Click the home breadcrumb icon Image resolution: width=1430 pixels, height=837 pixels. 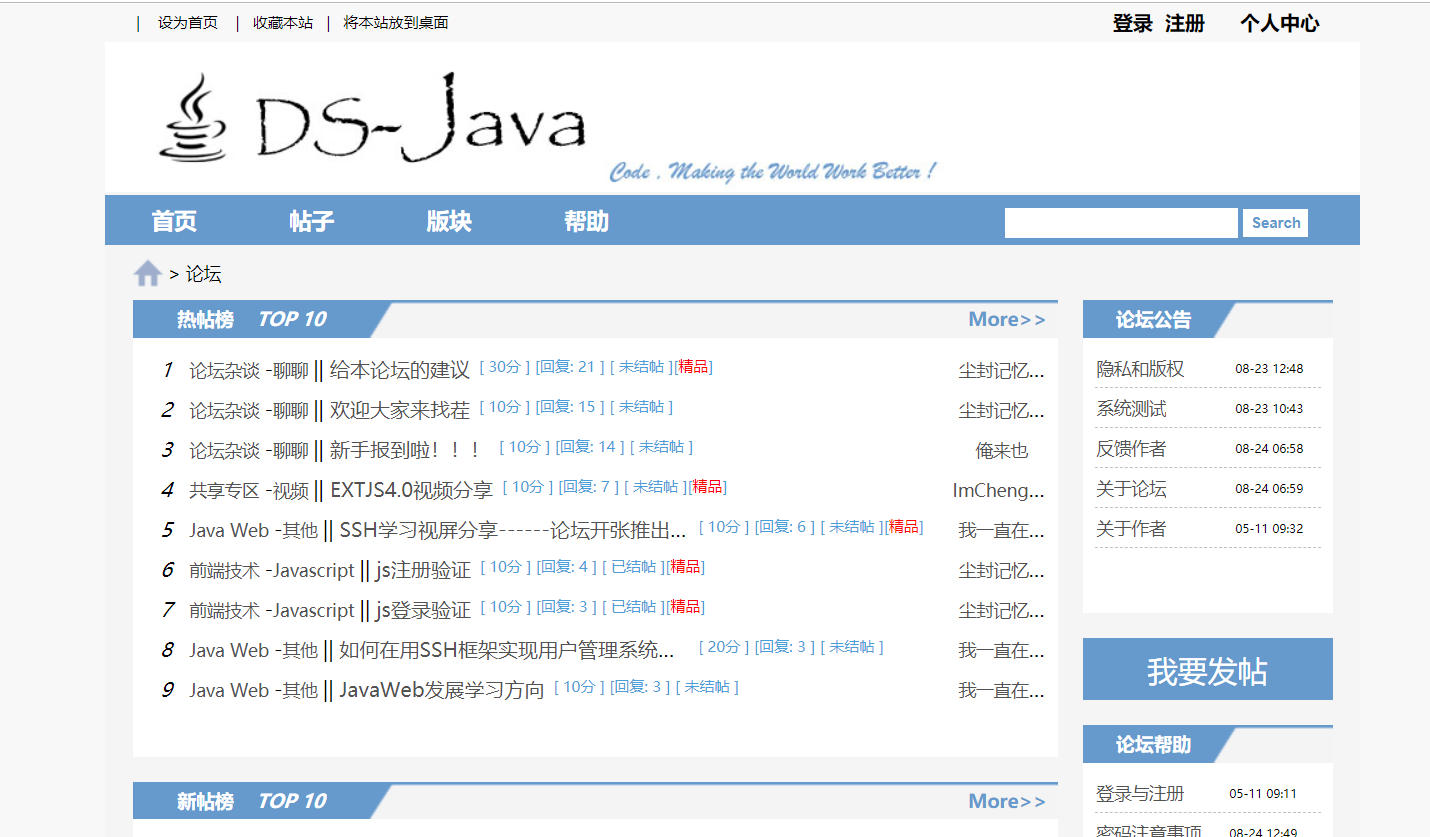click(x=148, y=273)
